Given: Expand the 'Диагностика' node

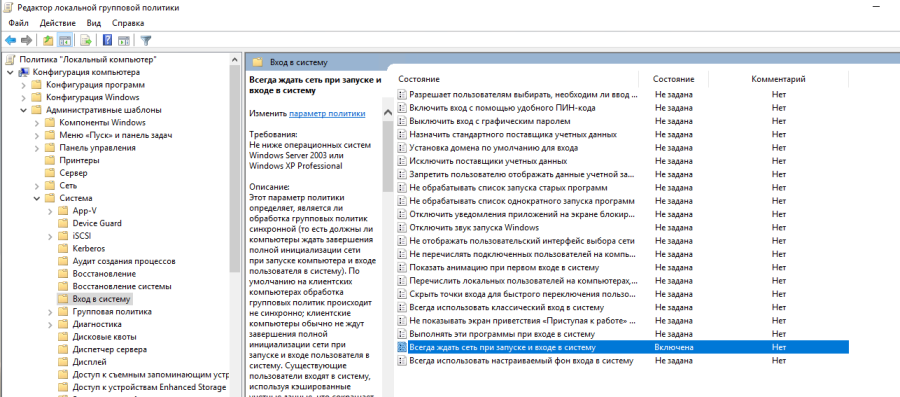Looking at the screenshot, I should click(50, 325).
